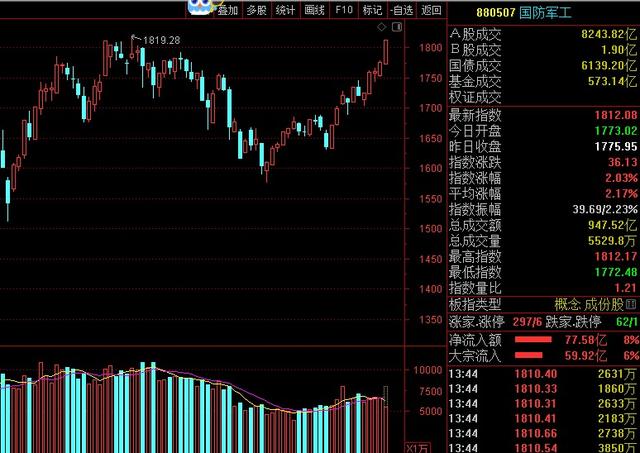Open the 叠加 overlay tool
Image resolution: width=640 pixels, height=453 pixels.
click(x=227, y=10)
